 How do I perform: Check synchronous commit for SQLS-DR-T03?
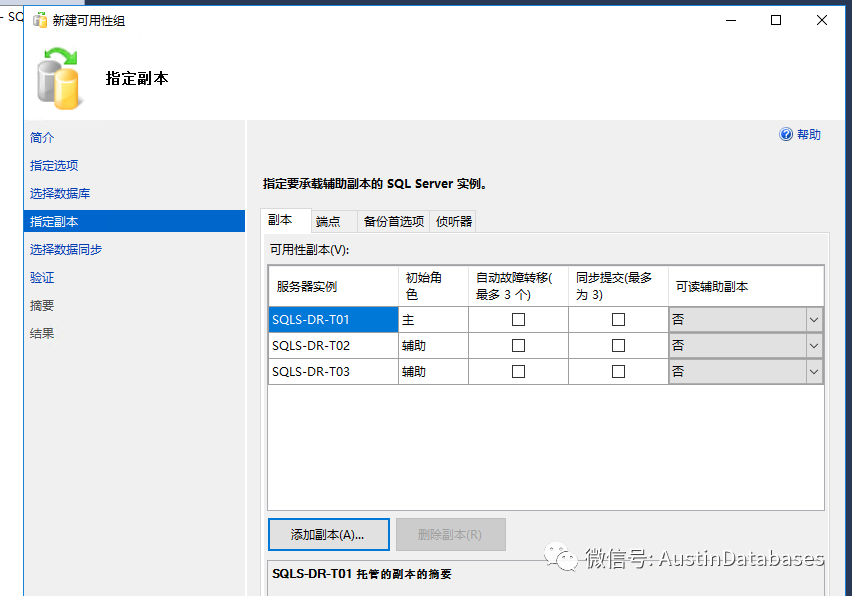point(618,372)
